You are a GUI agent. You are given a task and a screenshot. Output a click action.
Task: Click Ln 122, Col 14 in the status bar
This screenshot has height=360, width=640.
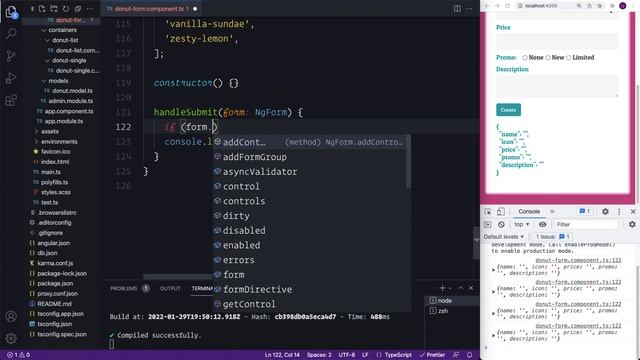282,355
